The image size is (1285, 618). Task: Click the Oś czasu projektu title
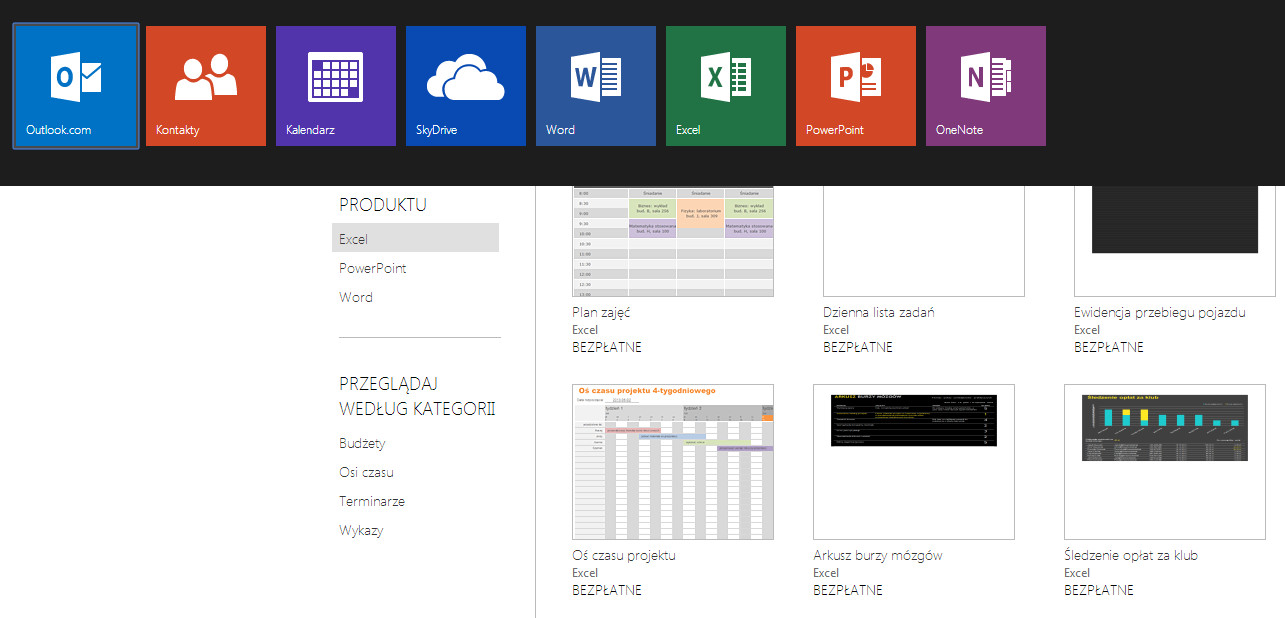coord(624,556)
